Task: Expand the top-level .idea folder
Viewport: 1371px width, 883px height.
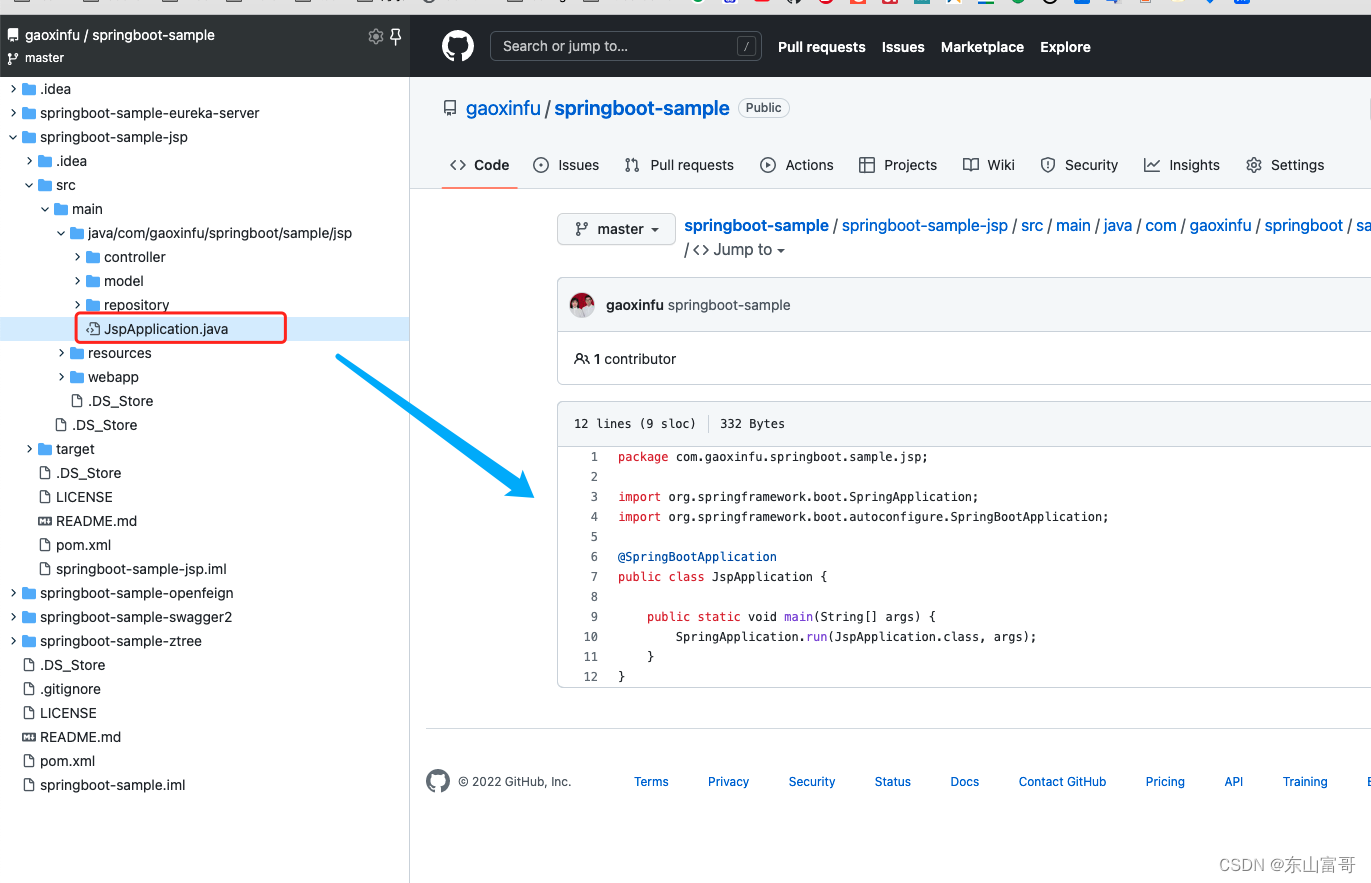Action: (13, 89)
